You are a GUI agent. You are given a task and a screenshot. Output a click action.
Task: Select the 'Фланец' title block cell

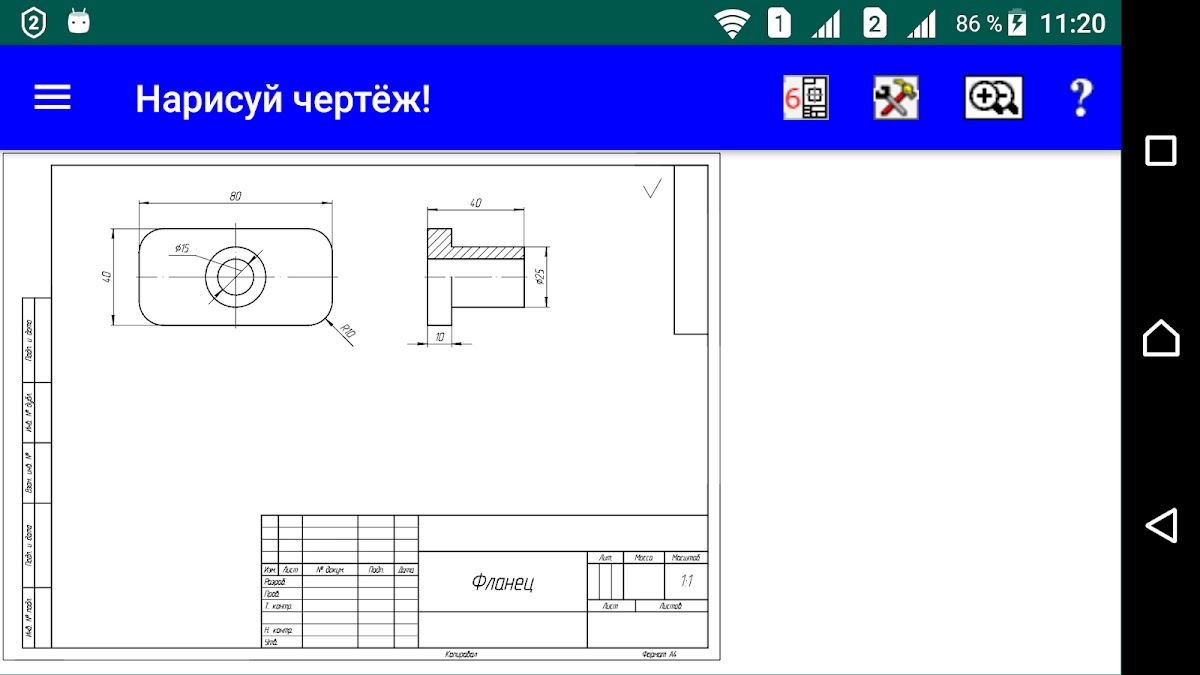click(x=502, y=582)
